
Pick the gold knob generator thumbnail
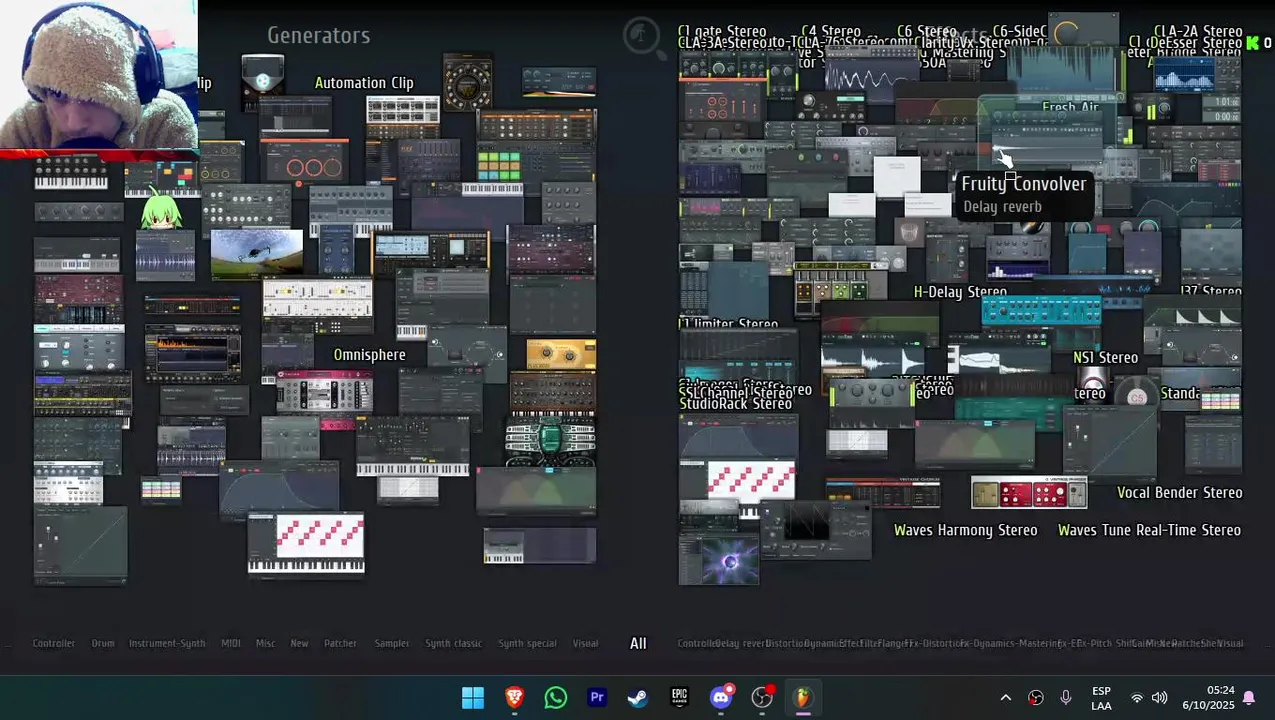(561, 354)
